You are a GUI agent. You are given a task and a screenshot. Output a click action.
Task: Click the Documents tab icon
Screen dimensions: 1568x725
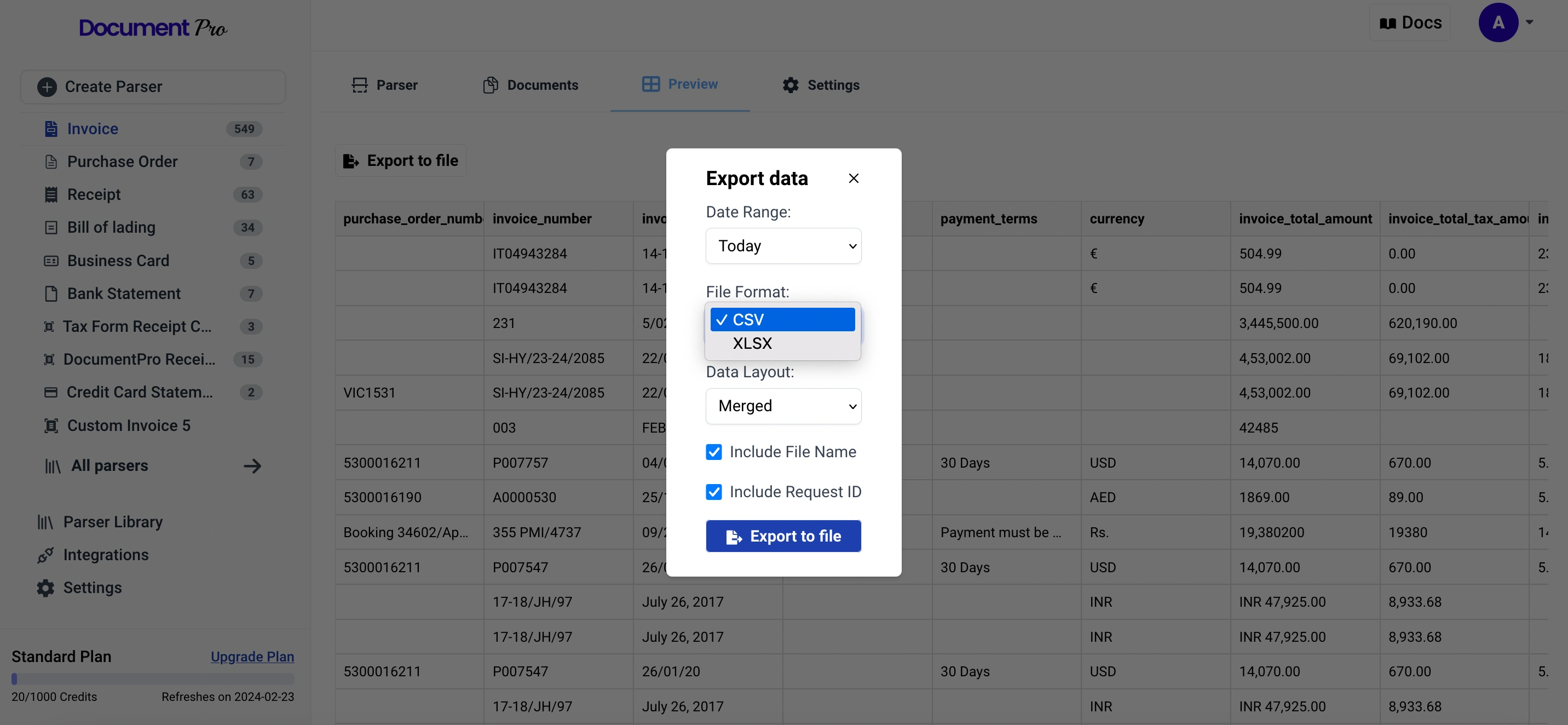coord(491,85)
